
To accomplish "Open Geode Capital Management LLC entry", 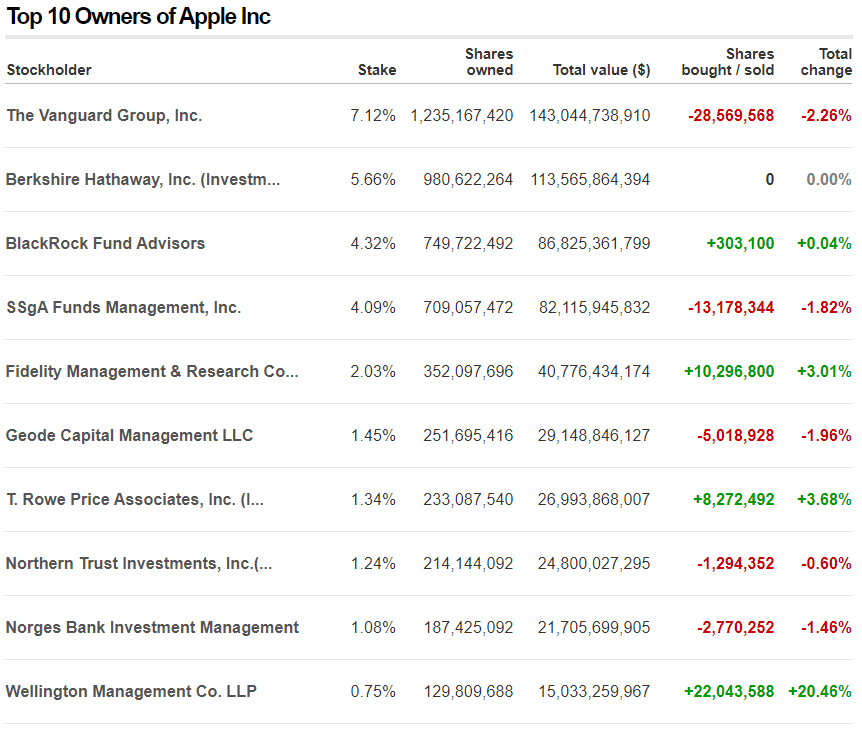I will (130, 435).
